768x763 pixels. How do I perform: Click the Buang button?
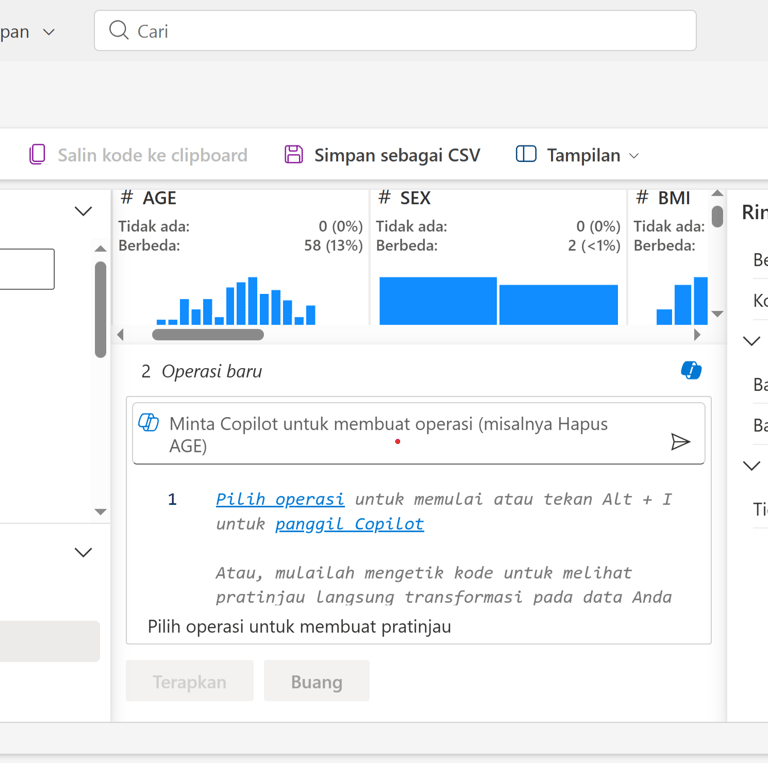[x=317, y=681]
